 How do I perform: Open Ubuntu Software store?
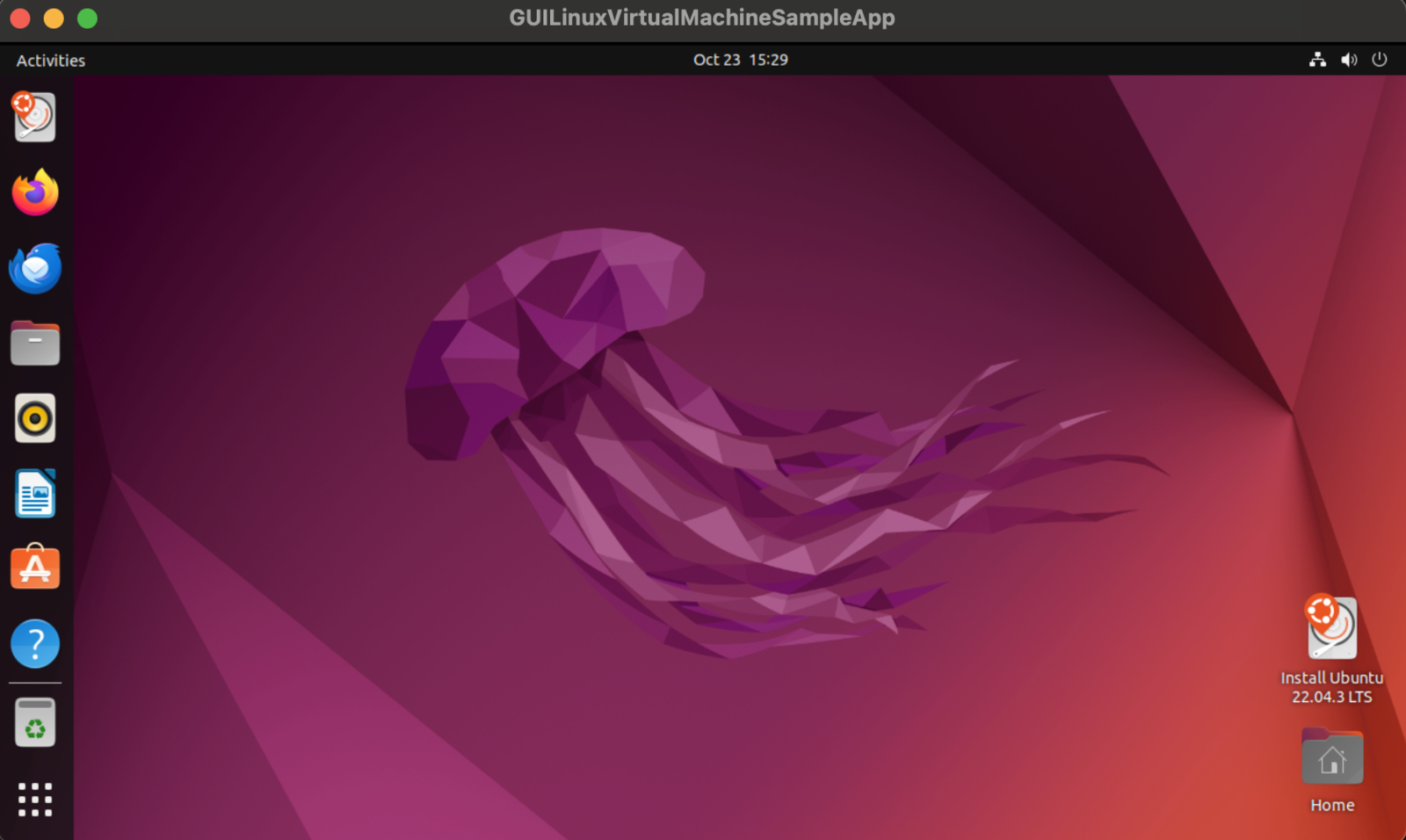click(x=35, y=568)
